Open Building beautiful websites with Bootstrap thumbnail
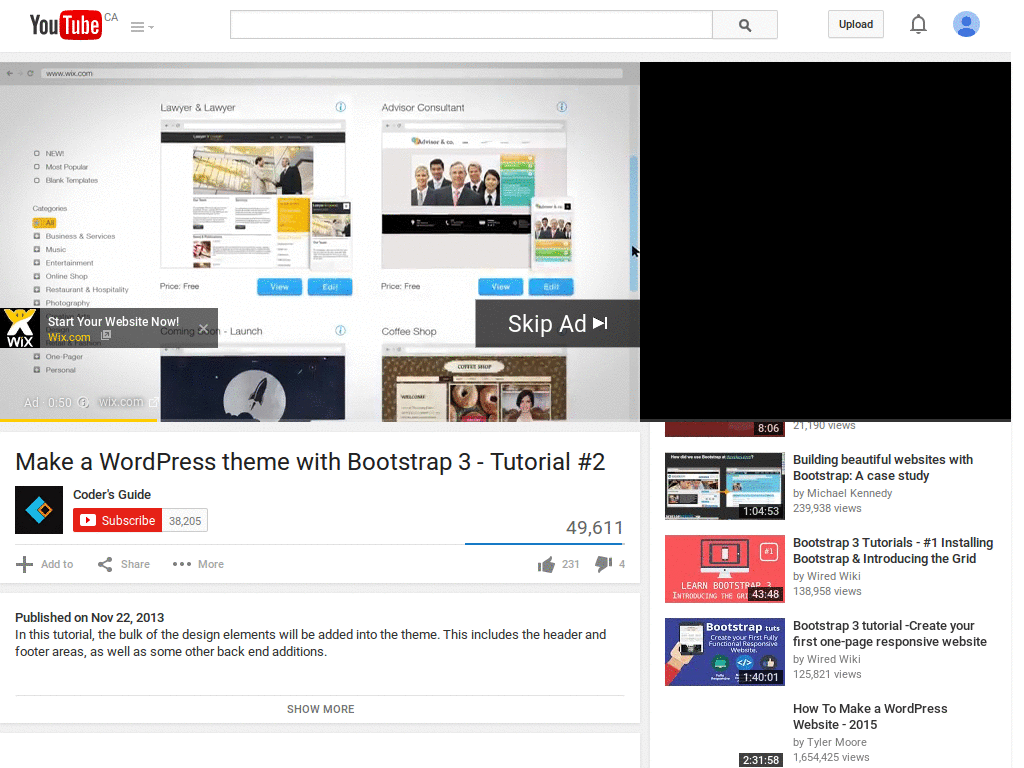 click(724, 486)
